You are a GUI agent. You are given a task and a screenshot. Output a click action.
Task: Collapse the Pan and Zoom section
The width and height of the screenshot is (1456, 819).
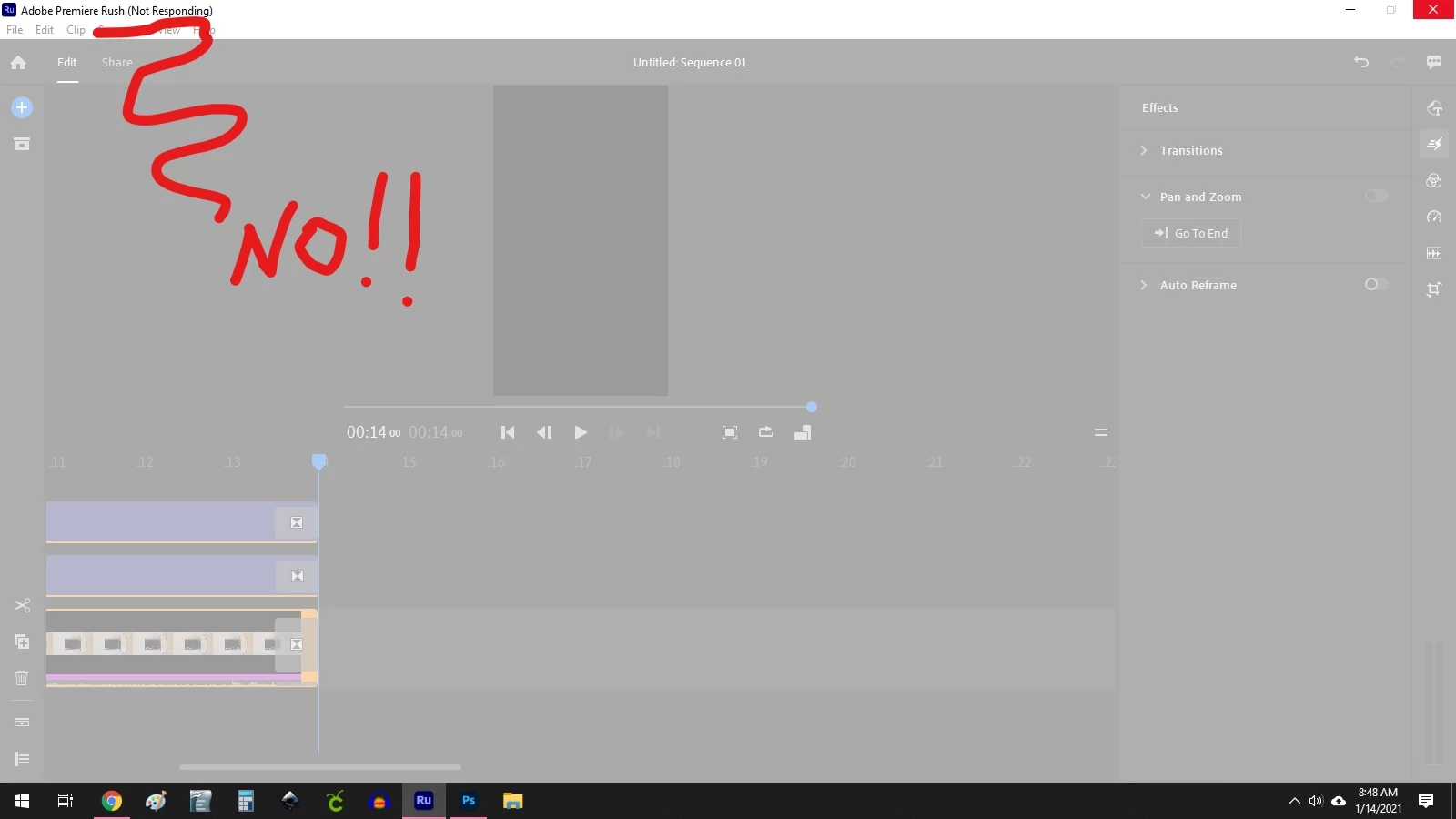coord(1145,197)
